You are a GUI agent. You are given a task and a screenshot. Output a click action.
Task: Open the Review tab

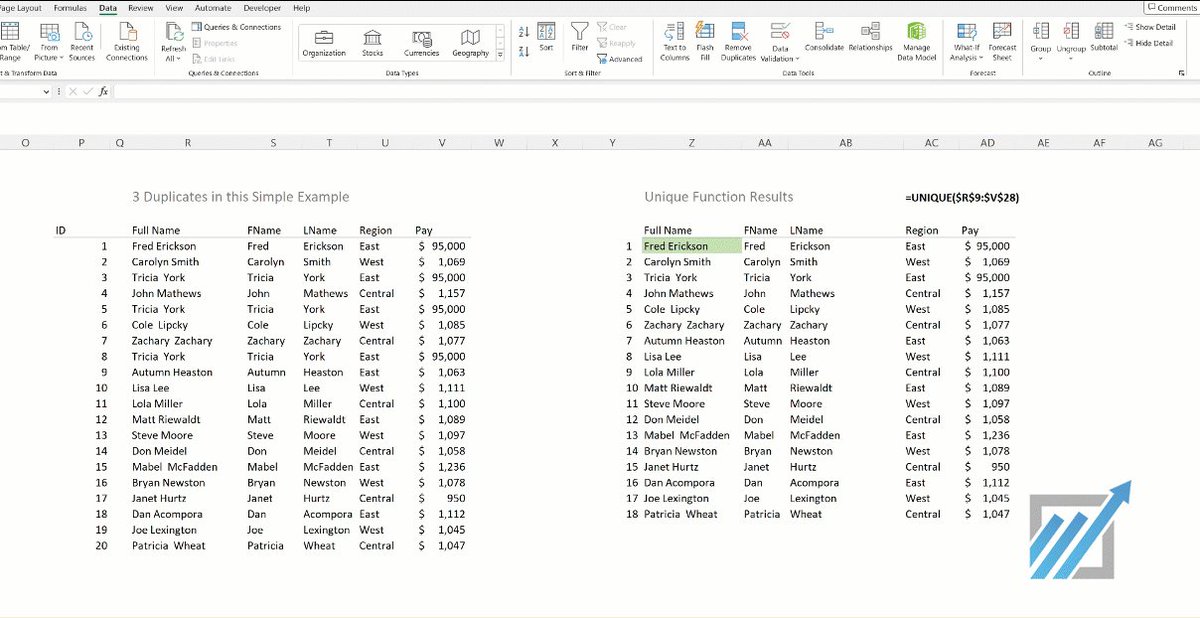coord(141,7)
